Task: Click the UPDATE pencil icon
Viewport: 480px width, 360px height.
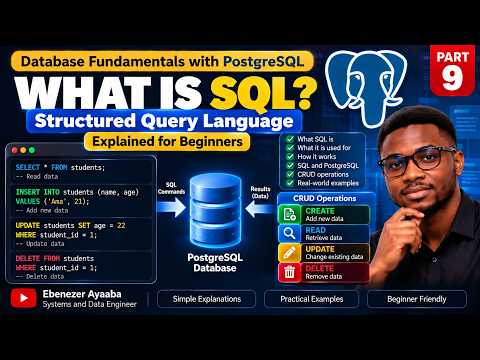Action: [289, 253]
